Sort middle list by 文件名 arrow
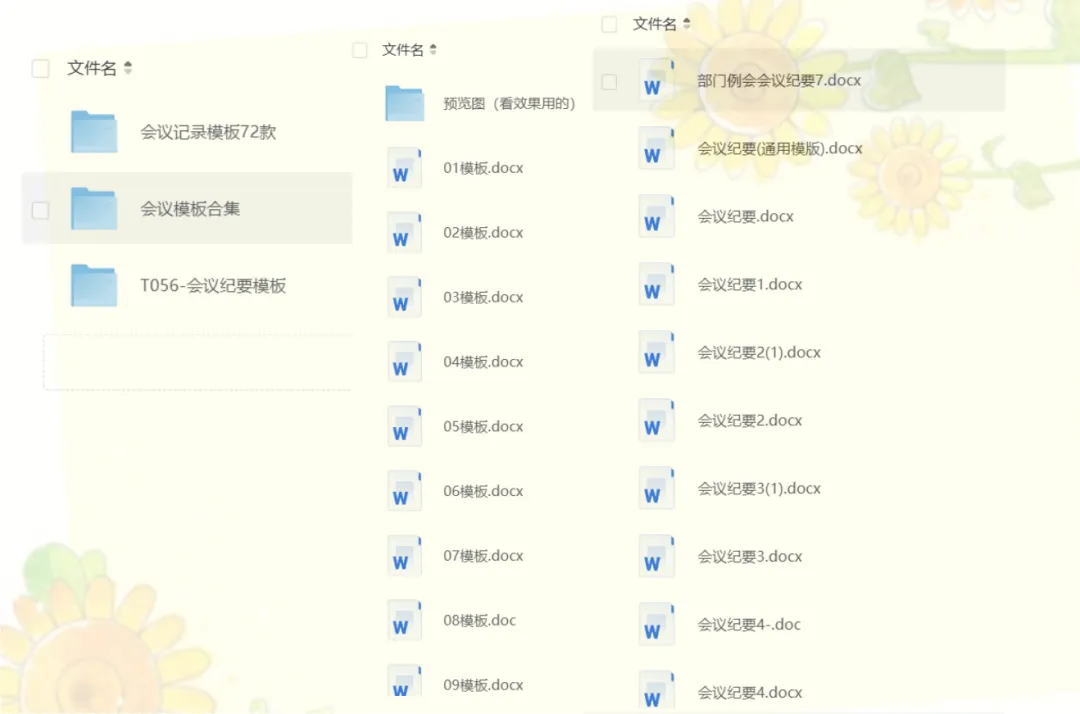 click(x=433, y=50)
